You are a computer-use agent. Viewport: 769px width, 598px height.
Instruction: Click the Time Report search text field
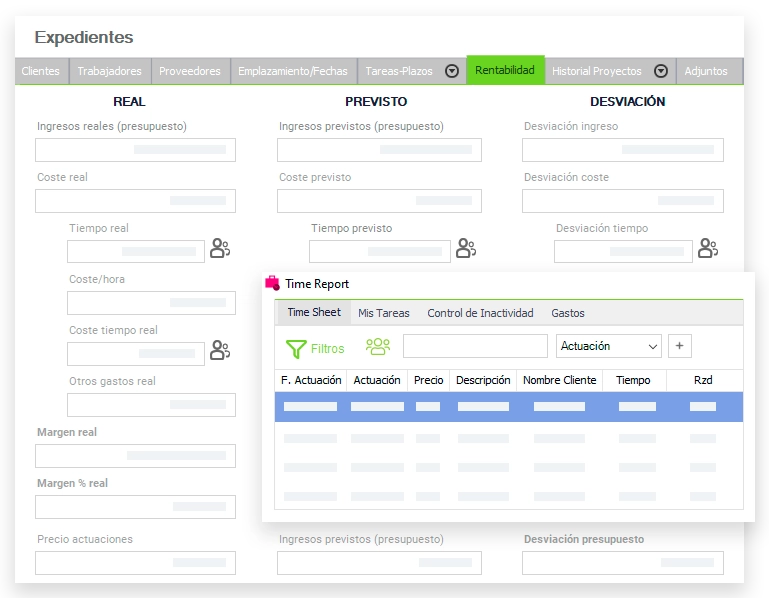[475, 346]
